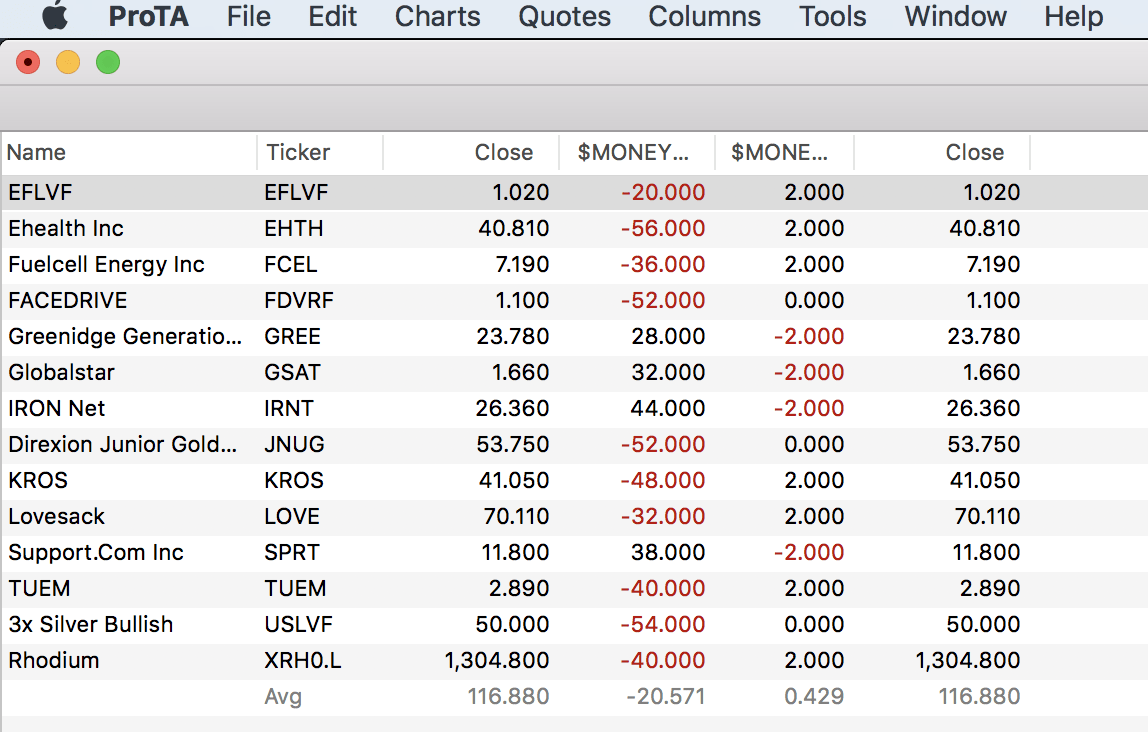
Task: Click the $MONEY... column header
Action: [634, 153]
